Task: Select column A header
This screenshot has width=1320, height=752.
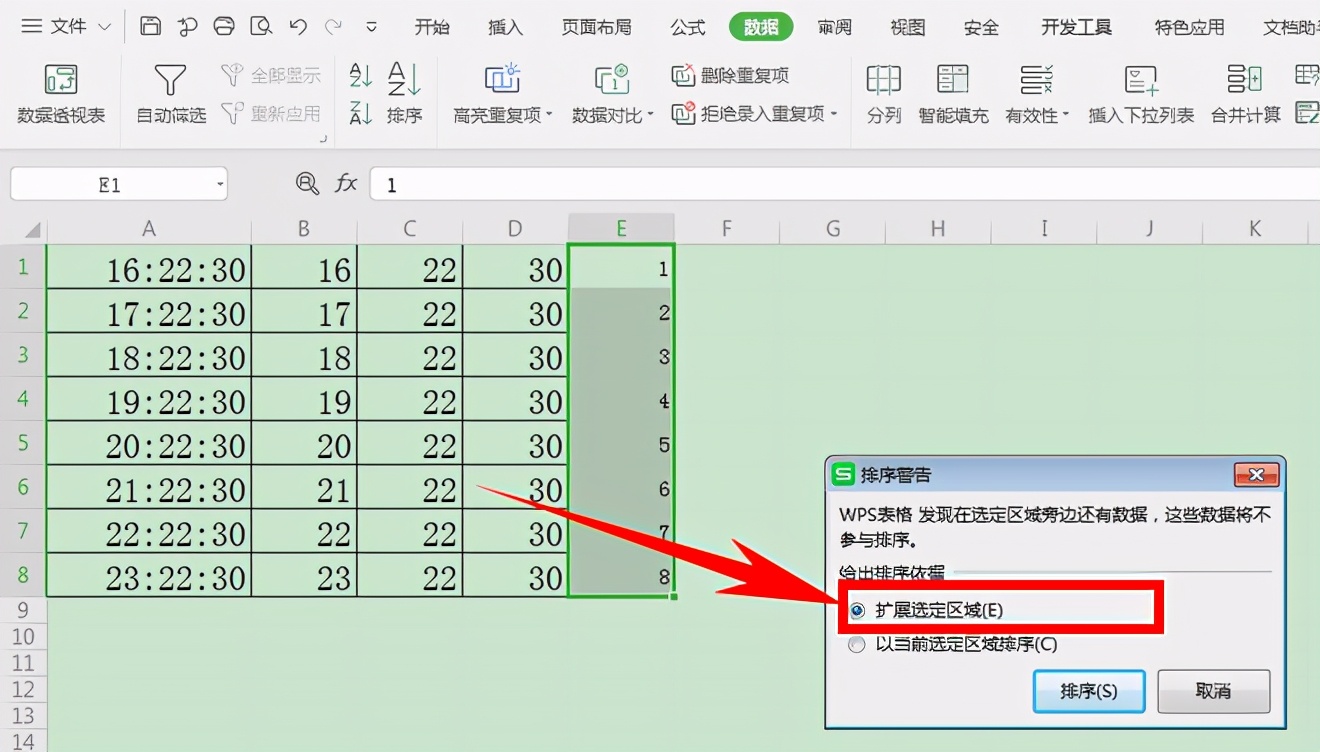Action: pyautogui.click(x=149, y=229)
